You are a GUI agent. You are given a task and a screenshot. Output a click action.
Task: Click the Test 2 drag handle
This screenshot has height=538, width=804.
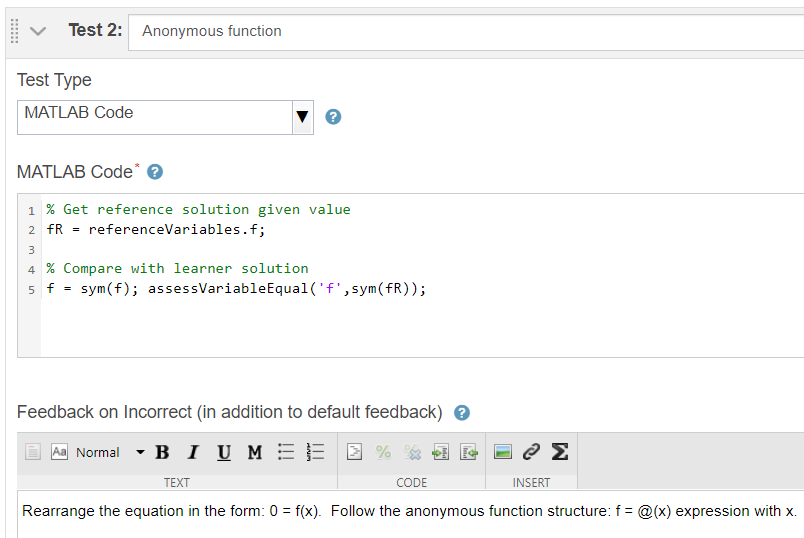coord(13,31)
